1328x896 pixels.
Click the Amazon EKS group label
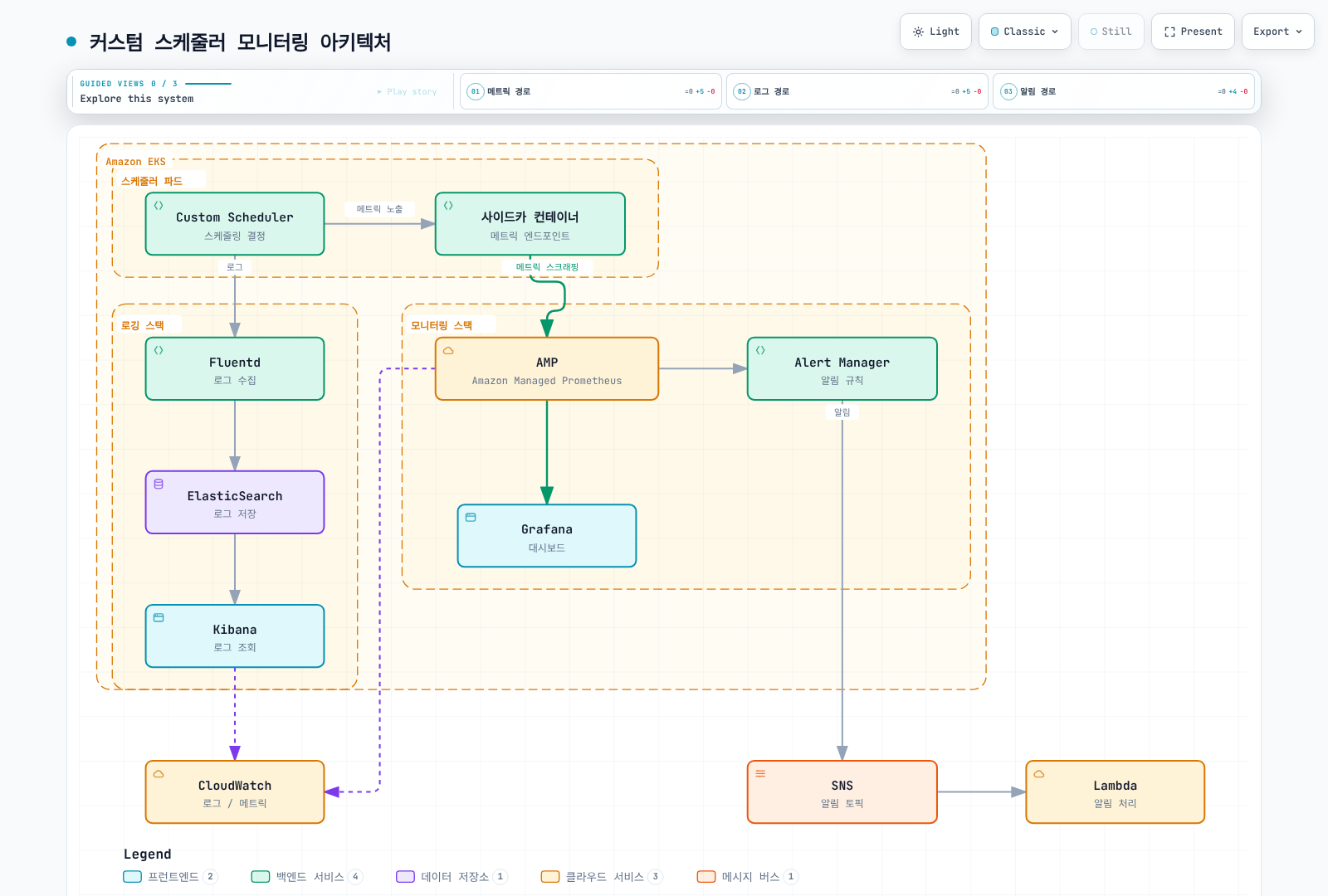[136, 162]
